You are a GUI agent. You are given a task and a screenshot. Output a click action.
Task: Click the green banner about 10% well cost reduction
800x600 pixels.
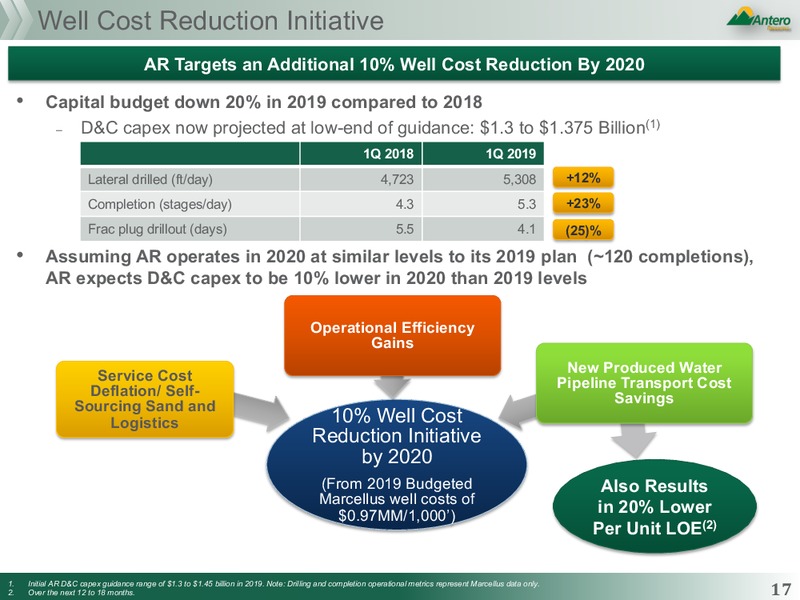pos(394,64)
